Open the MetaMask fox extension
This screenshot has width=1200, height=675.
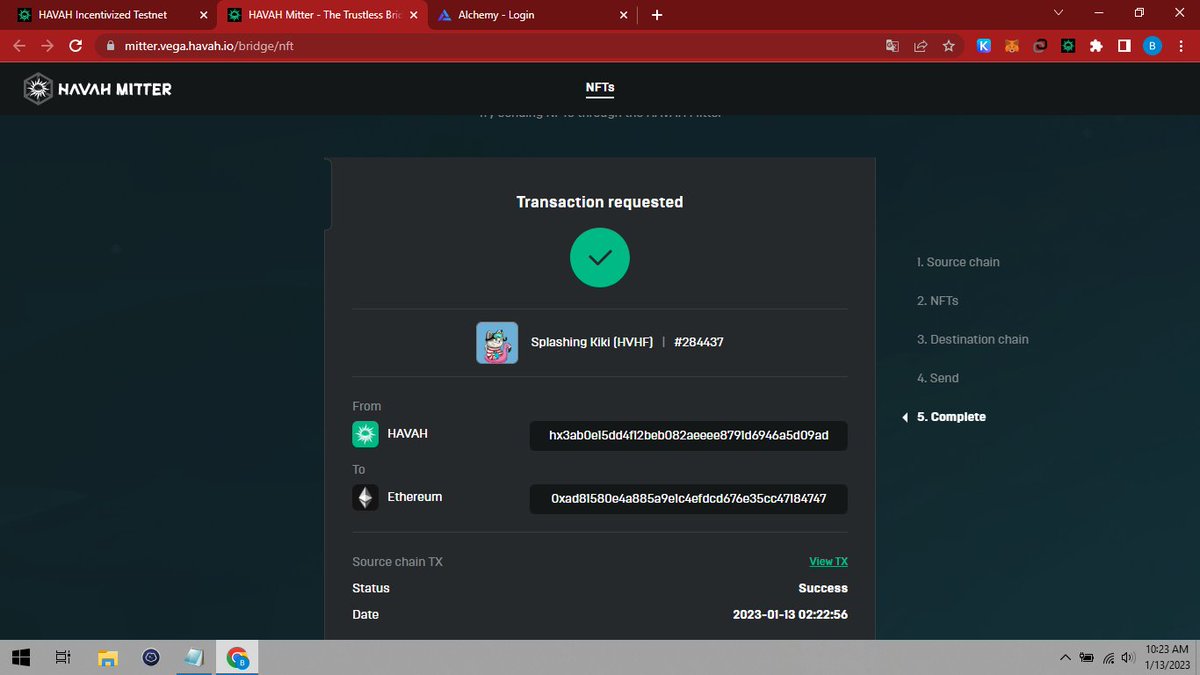coord(1012,46)
